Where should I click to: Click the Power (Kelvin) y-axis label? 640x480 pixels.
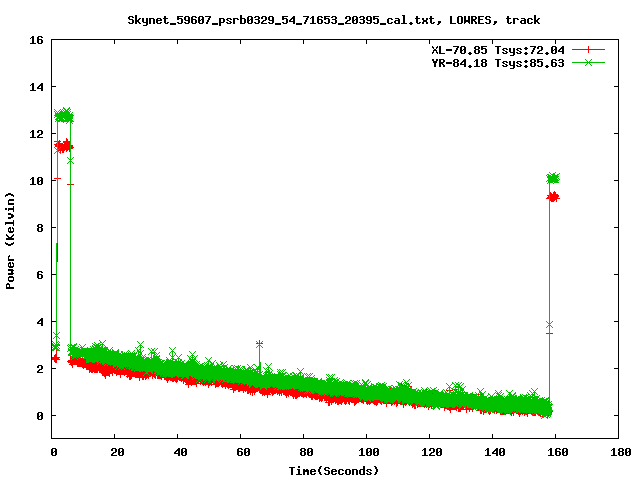pyautogui.click(x=10, y=241)
